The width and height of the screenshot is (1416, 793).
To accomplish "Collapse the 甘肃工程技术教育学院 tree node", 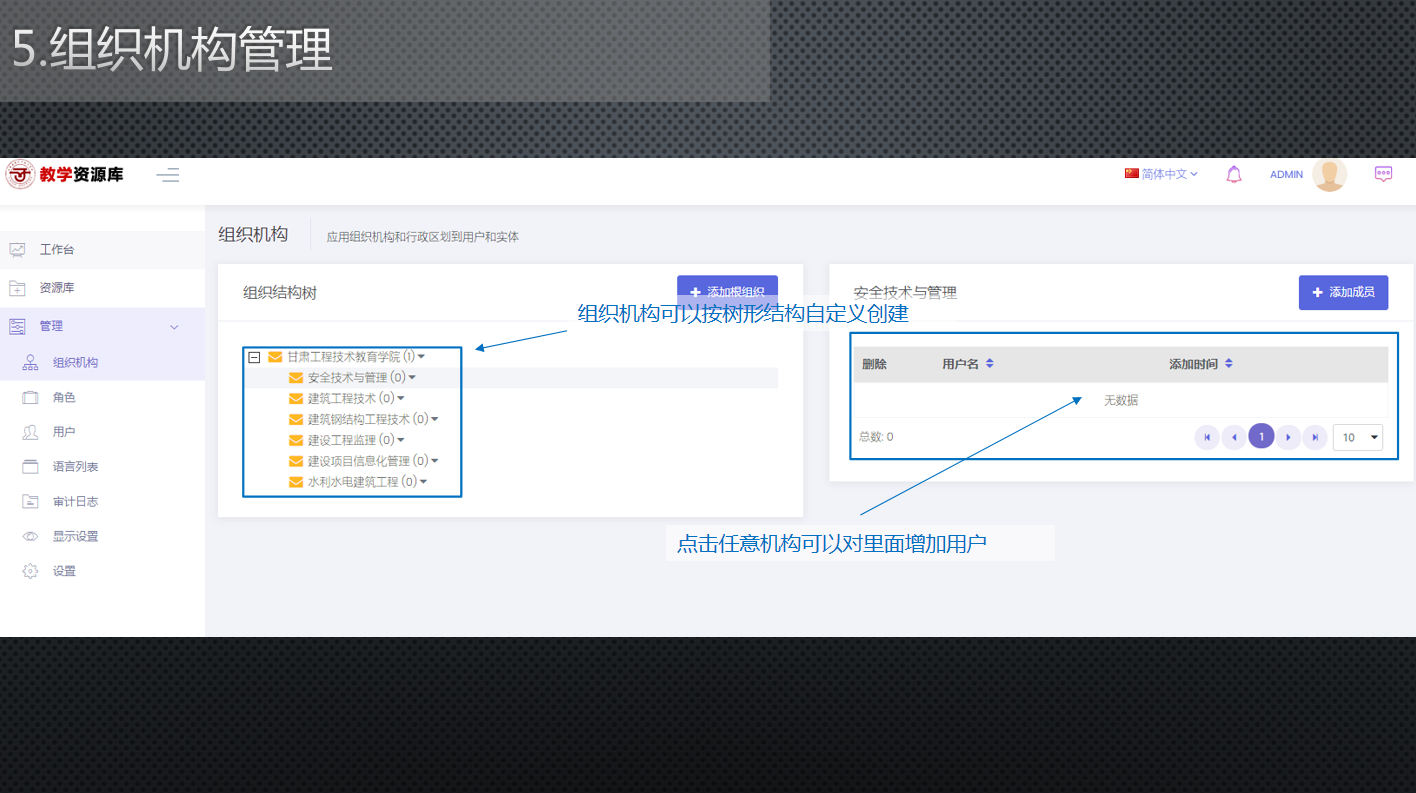I will coord(254,357).
